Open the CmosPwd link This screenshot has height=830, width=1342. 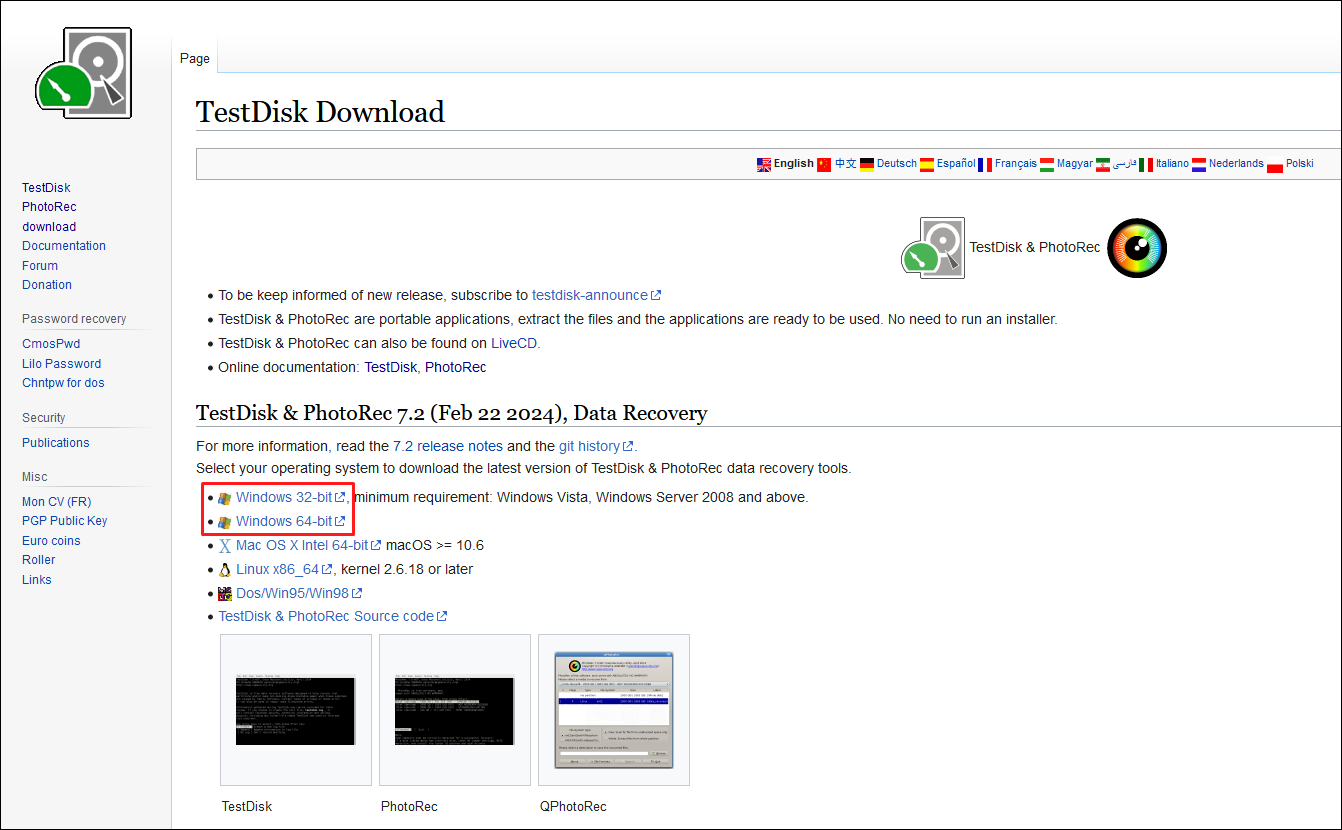[51, 344]
